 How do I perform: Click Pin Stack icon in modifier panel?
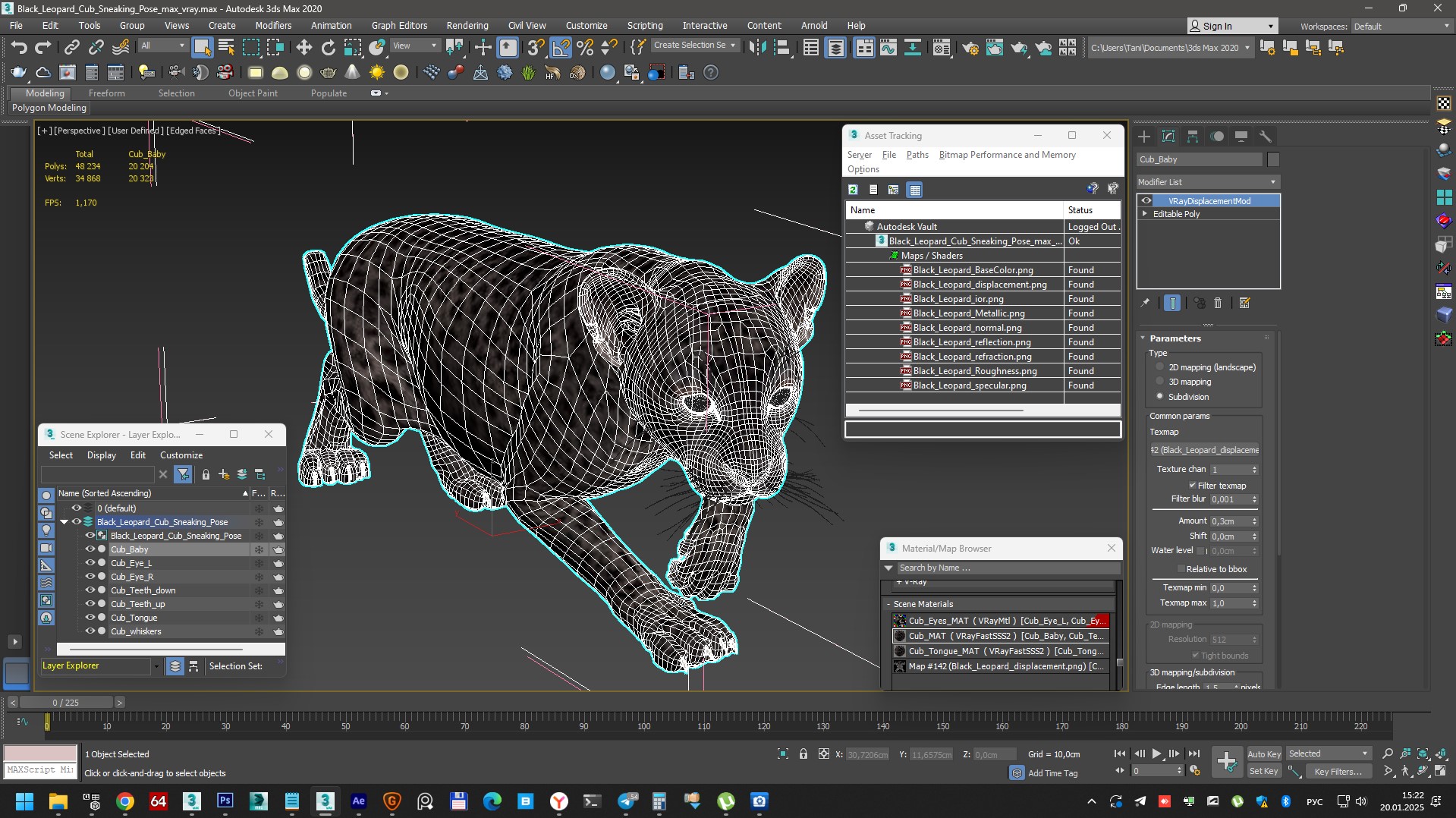pyautogui.click(x=1145, y=304)
